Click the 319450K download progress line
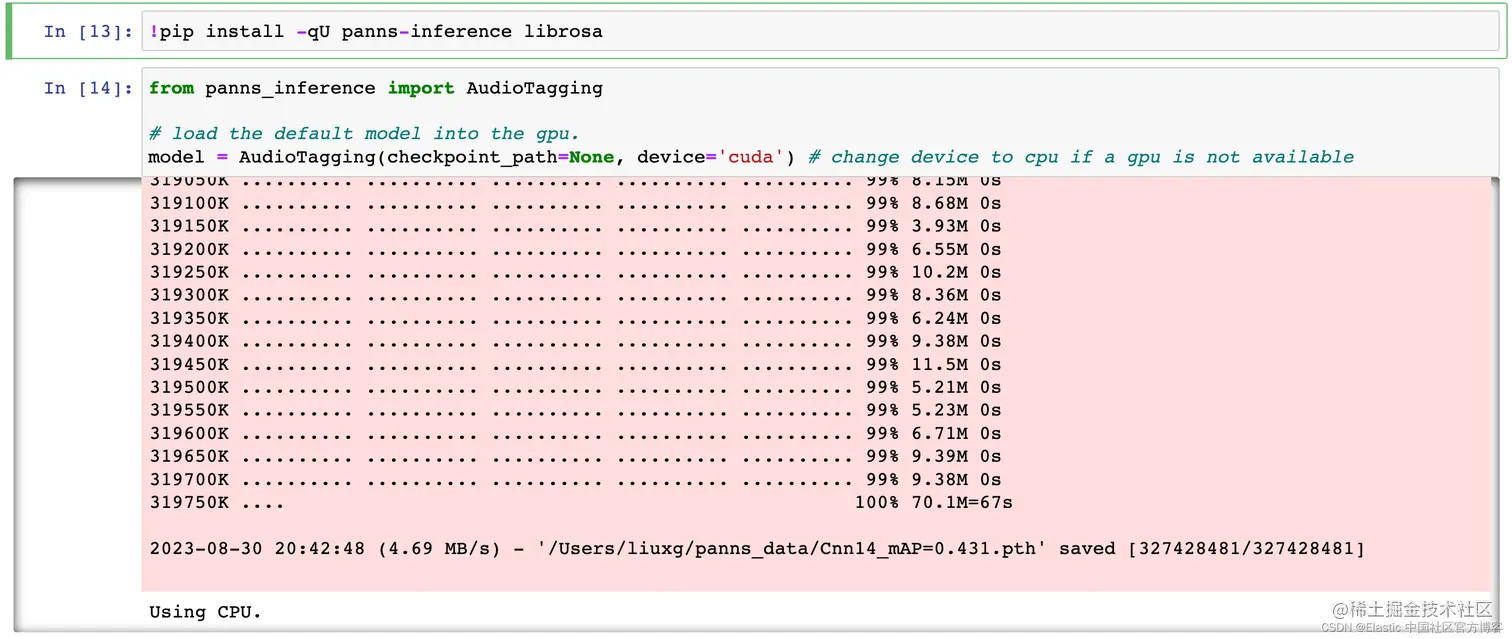This screenshot has height=639, width=1512. 575,364
